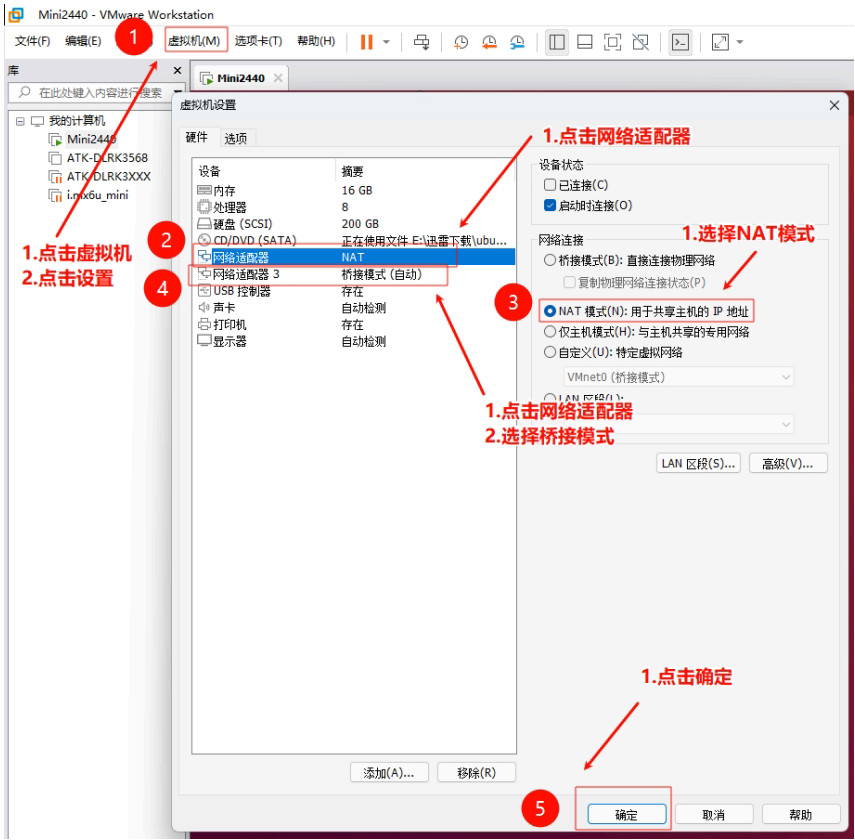Click the take snapshot icon

461,41
